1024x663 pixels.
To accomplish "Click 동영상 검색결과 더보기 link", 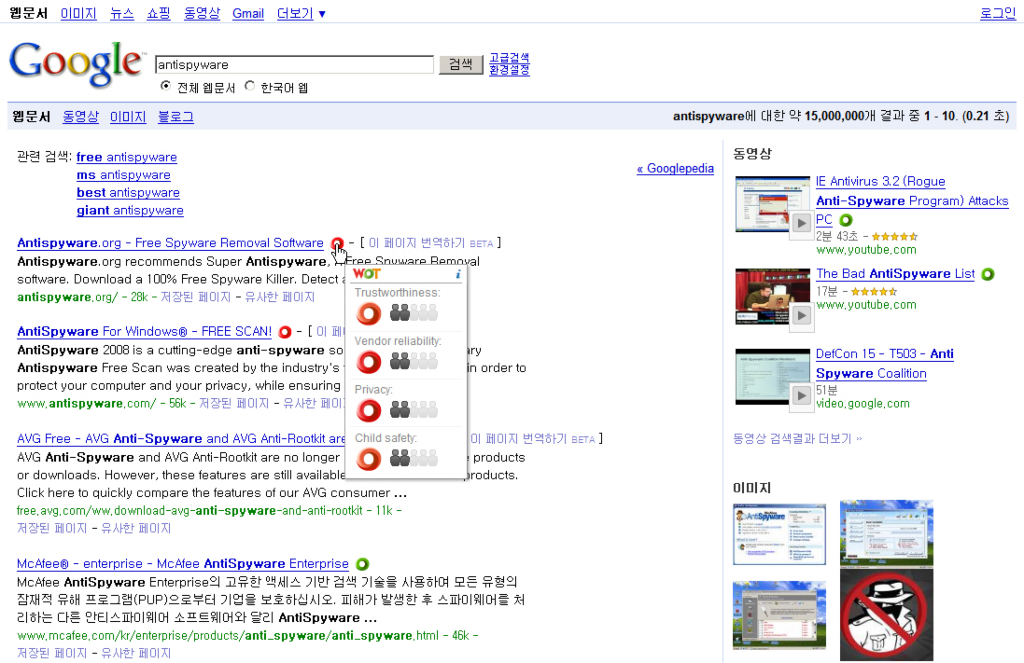I will (x=797, y=439).
